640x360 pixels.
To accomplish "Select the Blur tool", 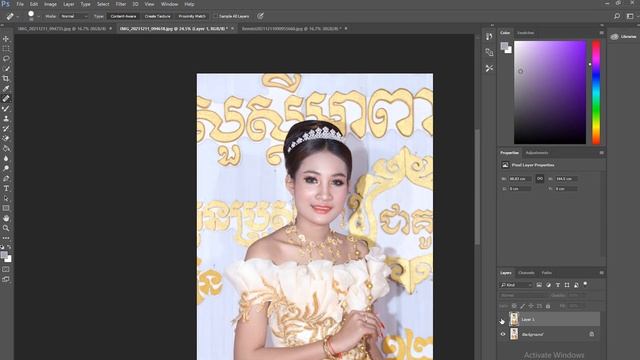I will tap(6, 158).
